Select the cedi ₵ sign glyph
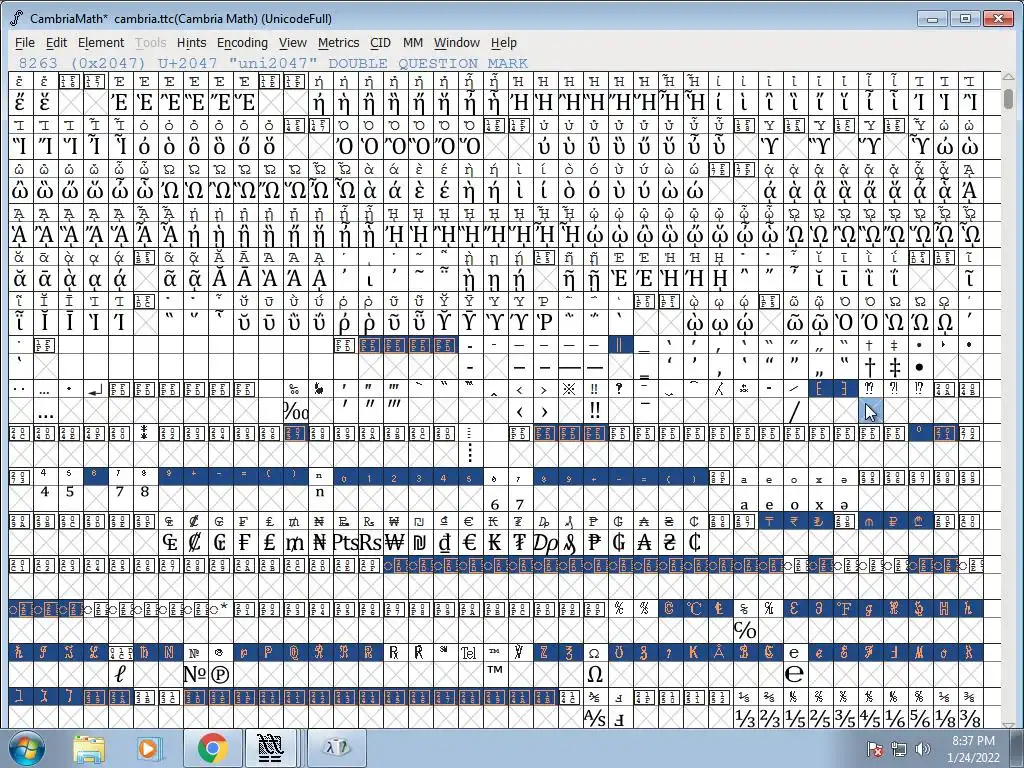This screenshot has width=1024, height=768. click(694, 542)
